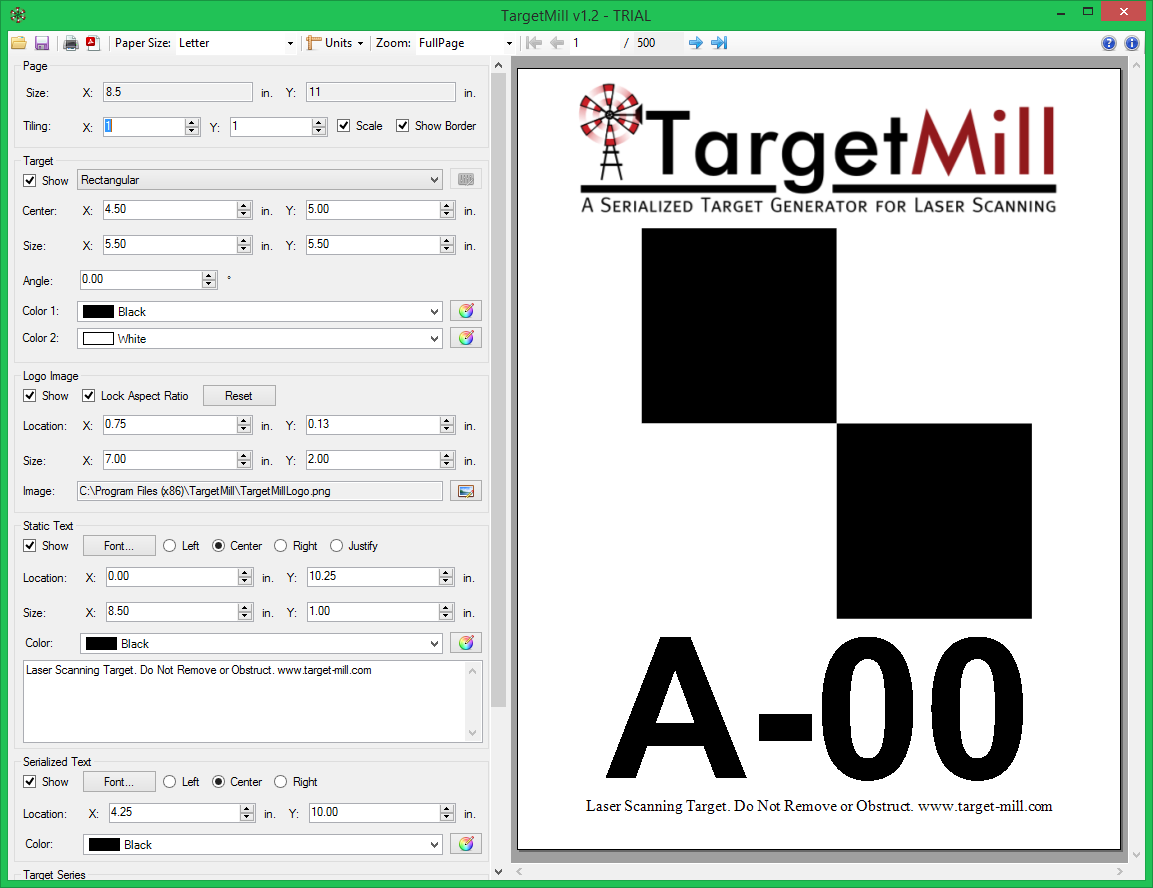The image size is (1153, 888).
Task: Expand the Rectangular target type dropdown
Action: coord(435,180)
